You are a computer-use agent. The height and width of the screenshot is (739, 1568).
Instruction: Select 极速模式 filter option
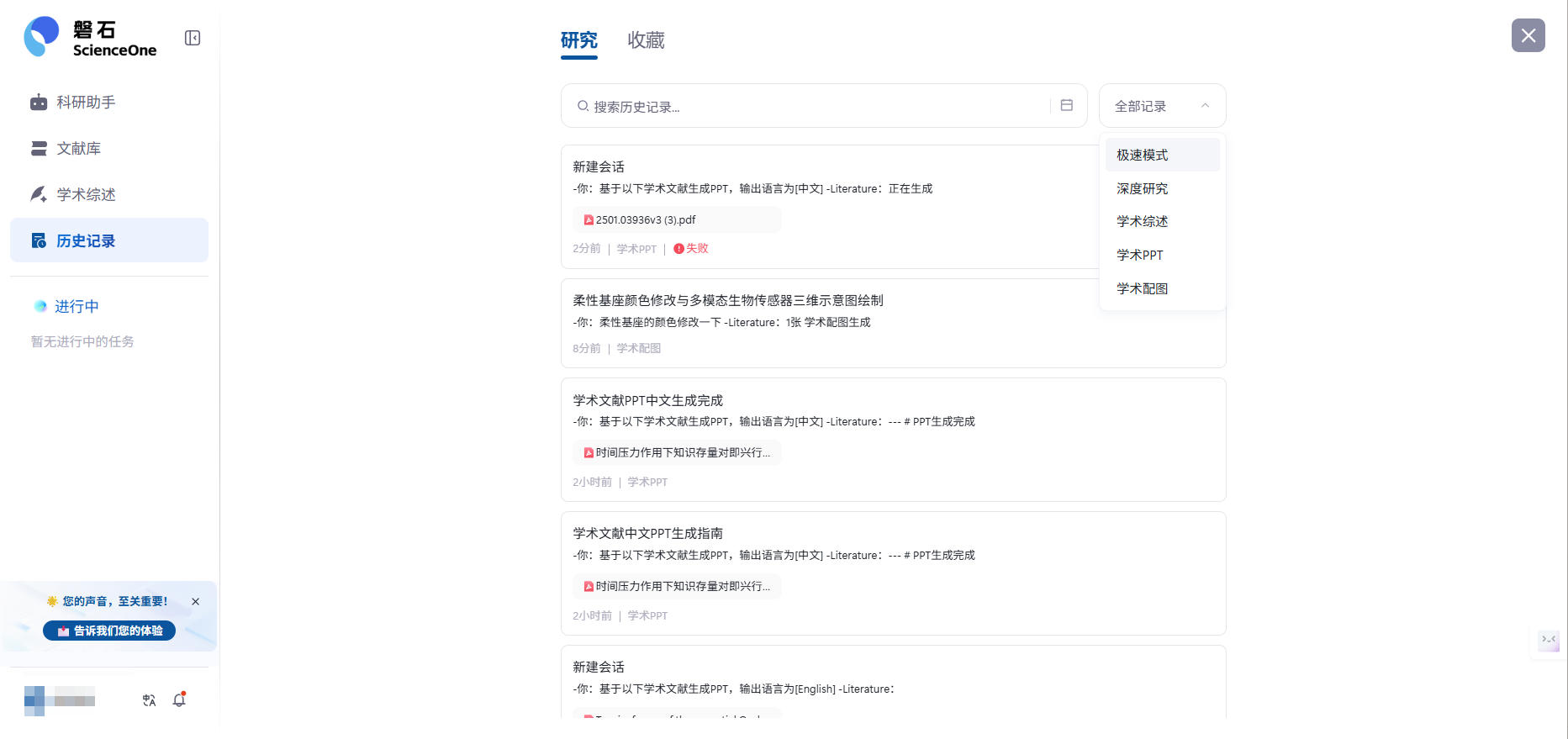(1162, 155)
